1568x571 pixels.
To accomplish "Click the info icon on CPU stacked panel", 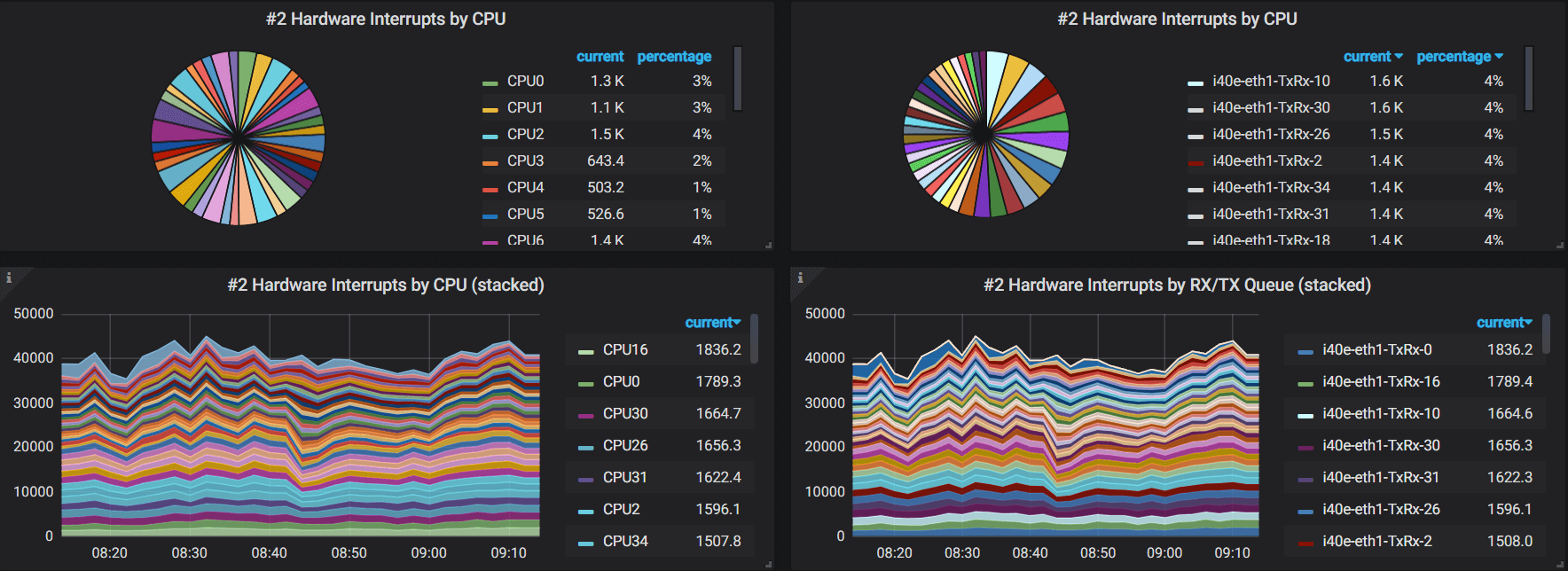I will (x=9, y=278).
